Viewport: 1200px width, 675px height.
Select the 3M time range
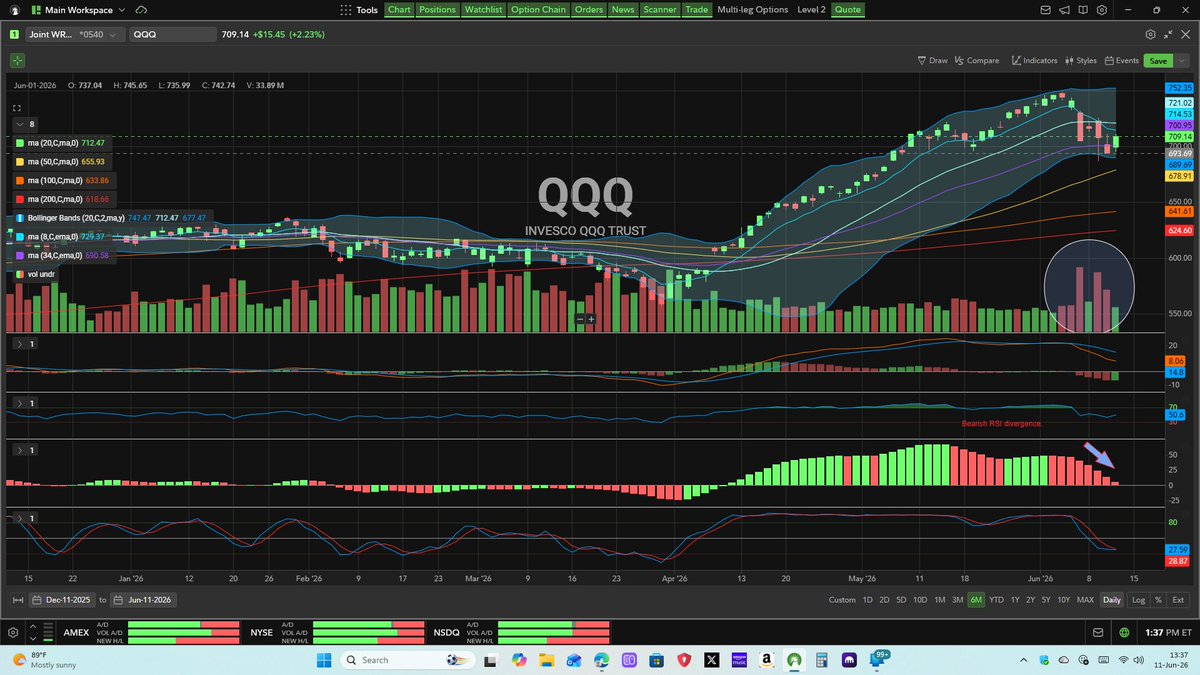click(x=957, y=600)
